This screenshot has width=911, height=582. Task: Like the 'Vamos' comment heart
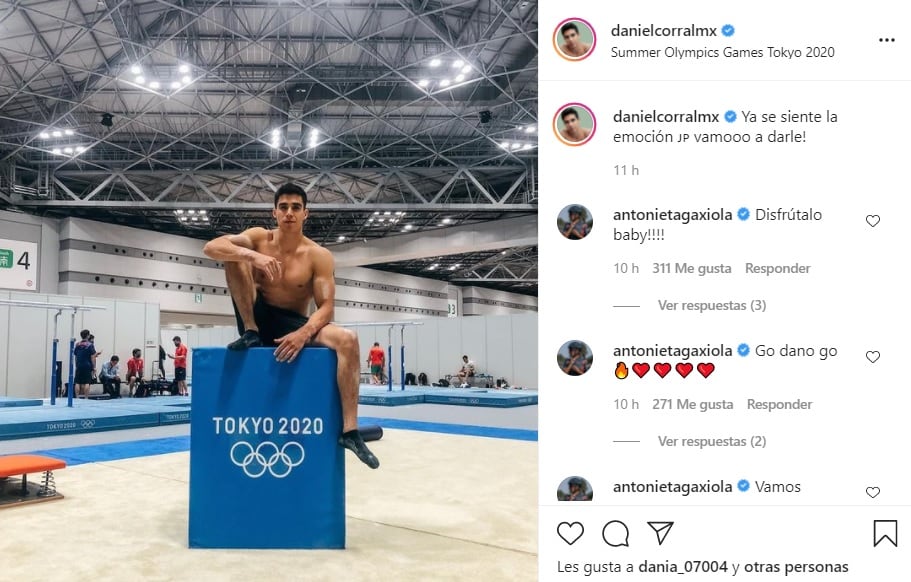[x=873, y=492]
